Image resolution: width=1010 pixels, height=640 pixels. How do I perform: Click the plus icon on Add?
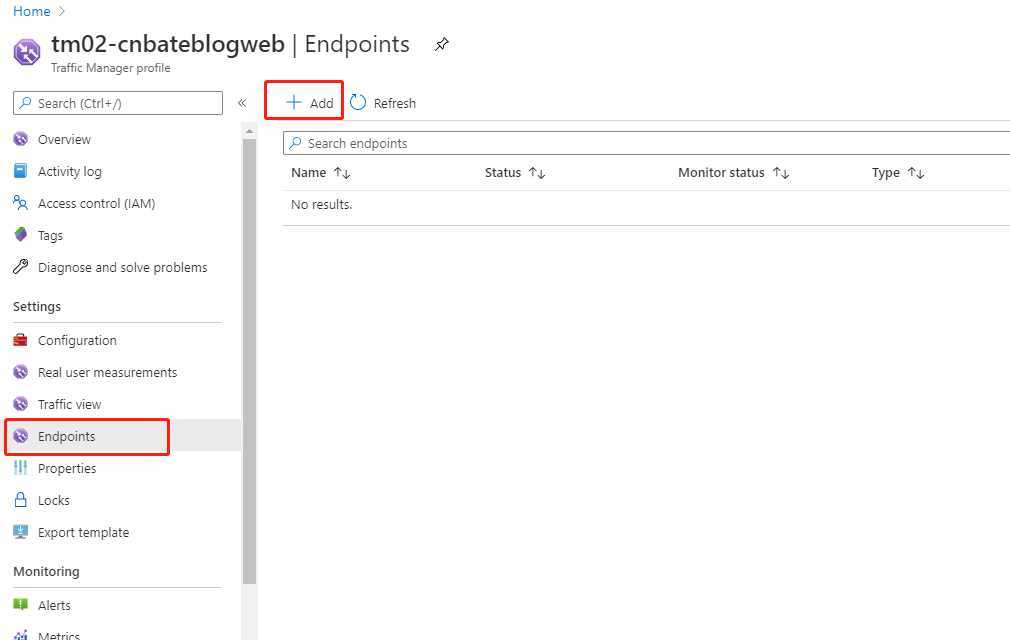coord(294,102)
